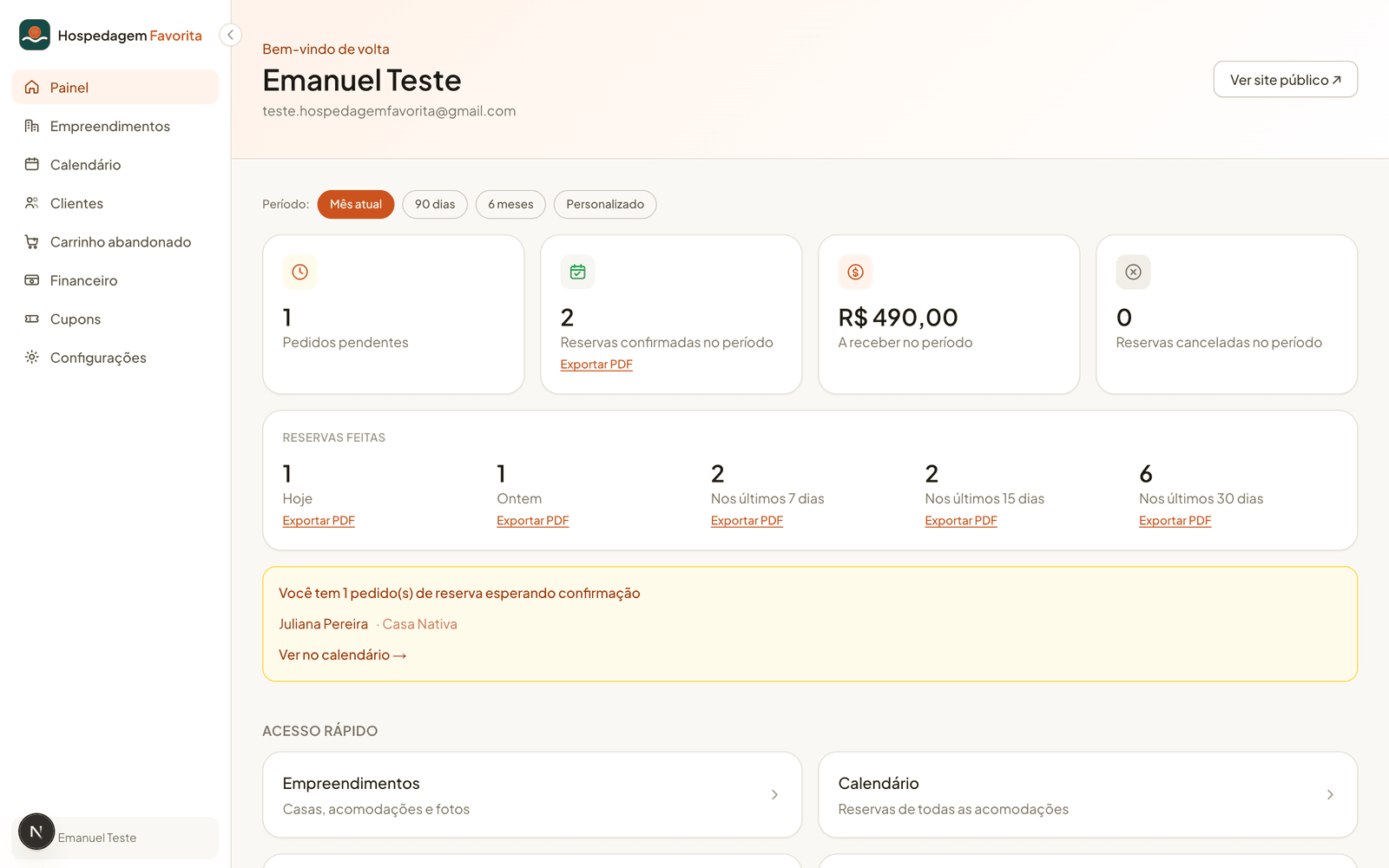This screenshot has height=868, width=1389.
Task: Open Carrinho abandonado cart icon
Action: (x=32, y=241)
